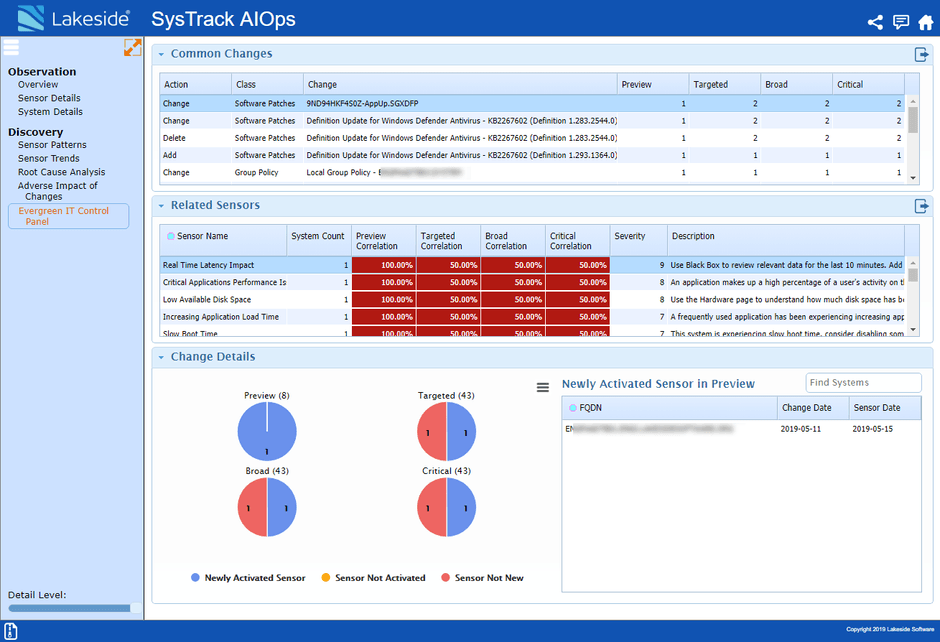The height and width of the screenshot is (642, 940).
Task: Toggle Newly Activated Sensor legend item
Action: tap(248, 578)
